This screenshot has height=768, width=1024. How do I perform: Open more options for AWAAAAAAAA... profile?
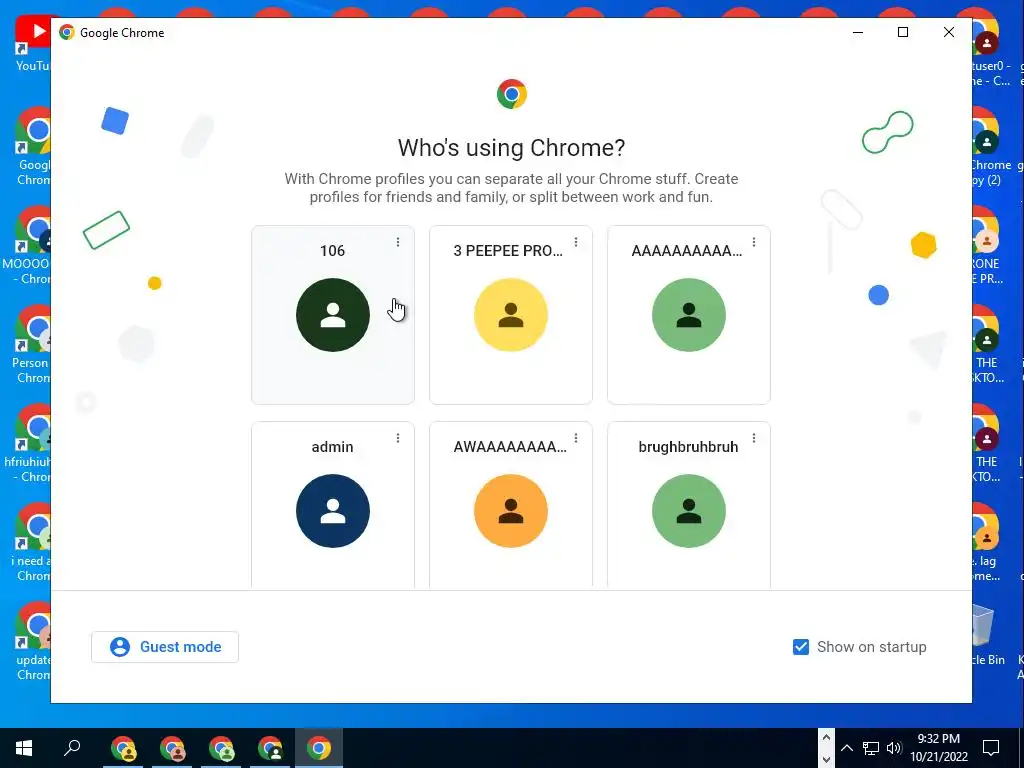[x=576, y=438]
